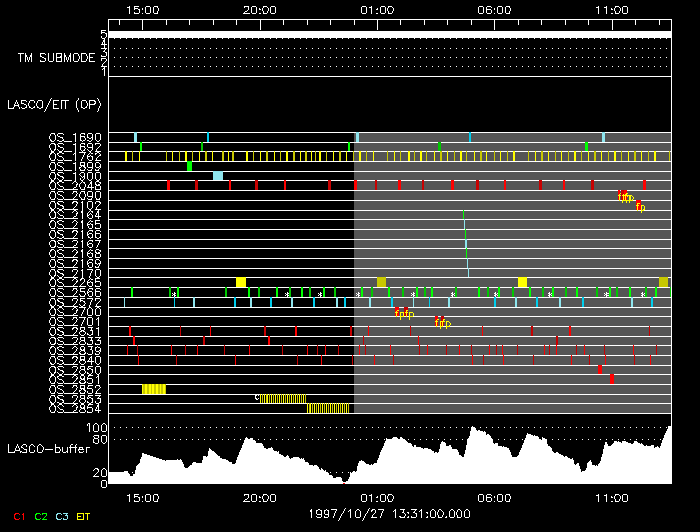700x532 pixels.
Task: Click the red C1 legend label
Action: 17,516
